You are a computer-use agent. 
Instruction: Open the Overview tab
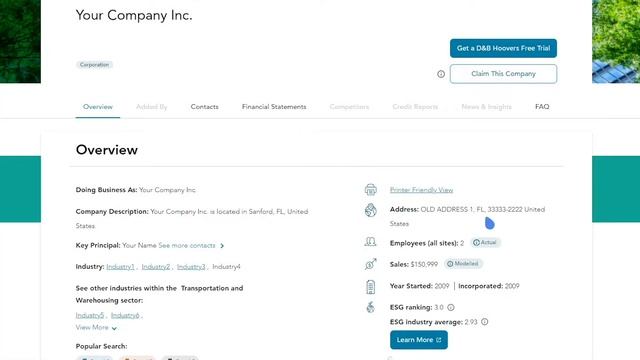[98, 107]
